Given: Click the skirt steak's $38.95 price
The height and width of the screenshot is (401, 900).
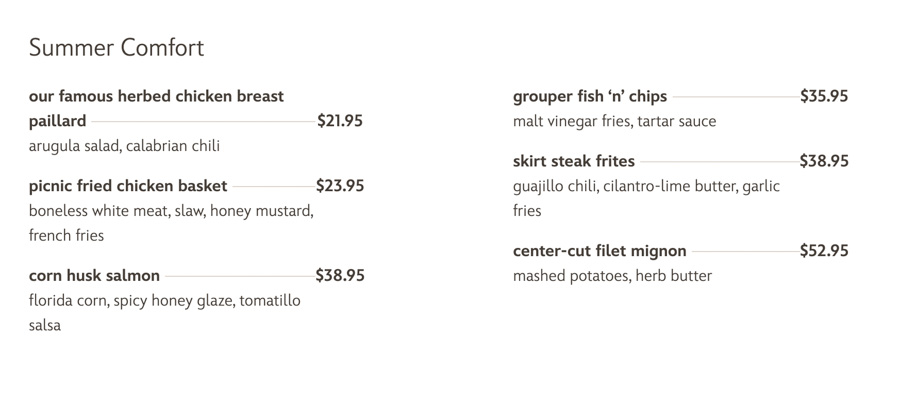Looking at the screenshot, I should (824, 161).
